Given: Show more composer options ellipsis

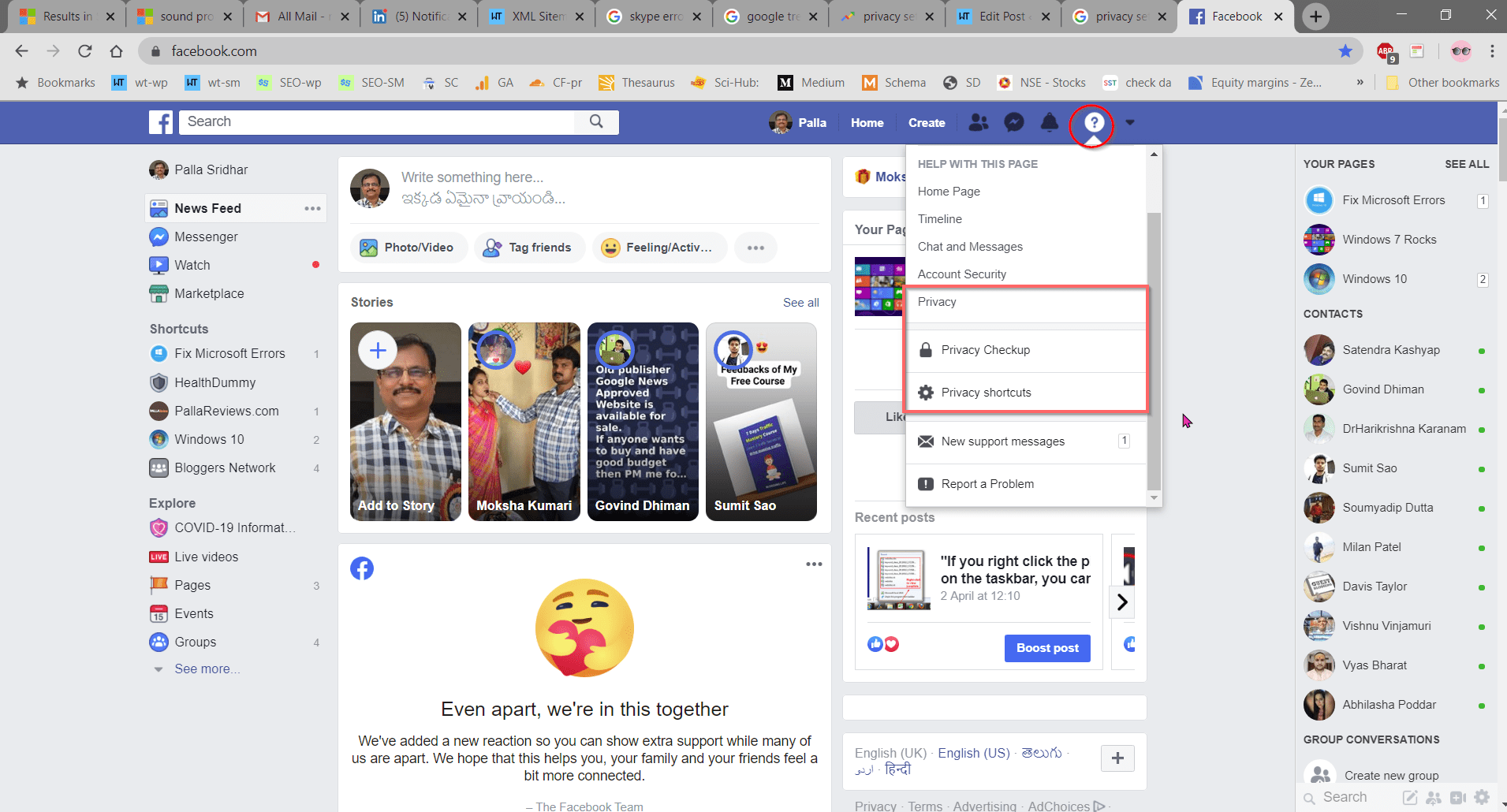Looking at the screenshot, I should pos(755,248).
